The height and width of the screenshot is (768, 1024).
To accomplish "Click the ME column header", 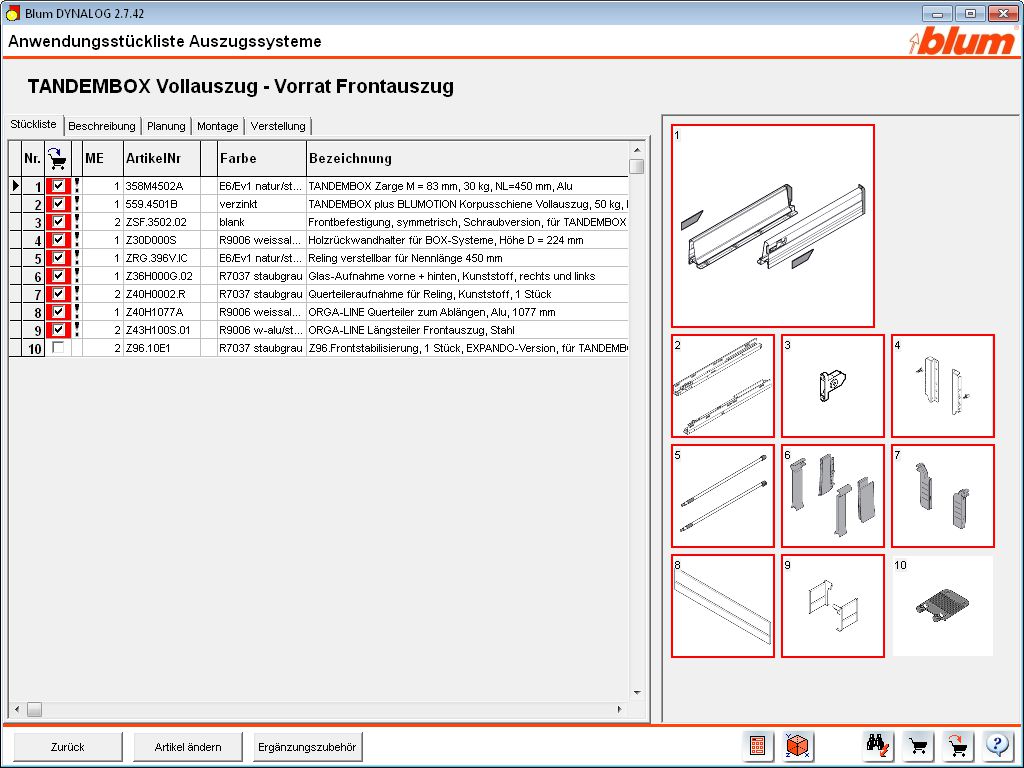I will (103, 158).
